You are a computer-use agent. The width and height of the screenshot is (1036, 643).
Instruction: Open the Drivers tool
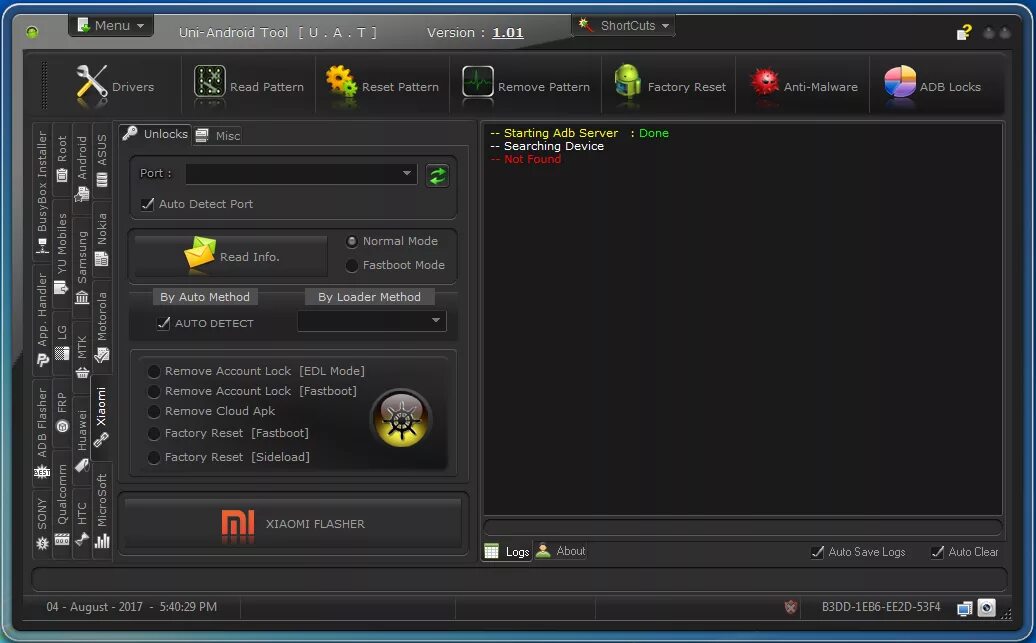(x=114, y=87)
